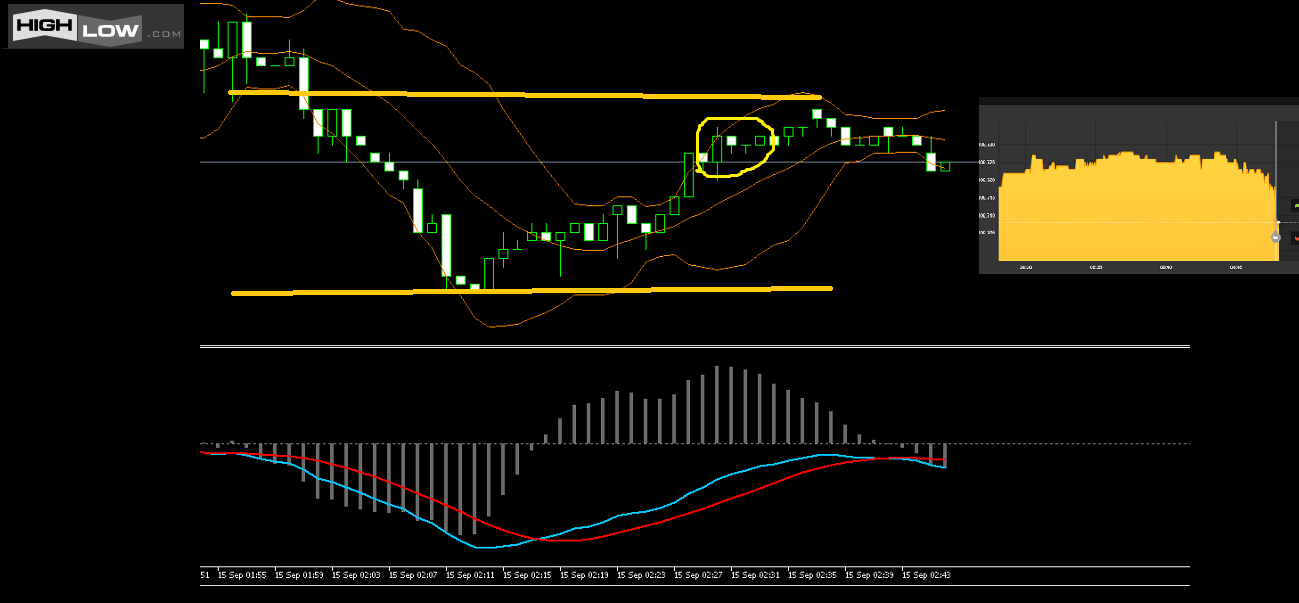Viewport: 1299px width, 603px height.
Task: Click the HighLow.com logo
Action: [x=96, y=26]
